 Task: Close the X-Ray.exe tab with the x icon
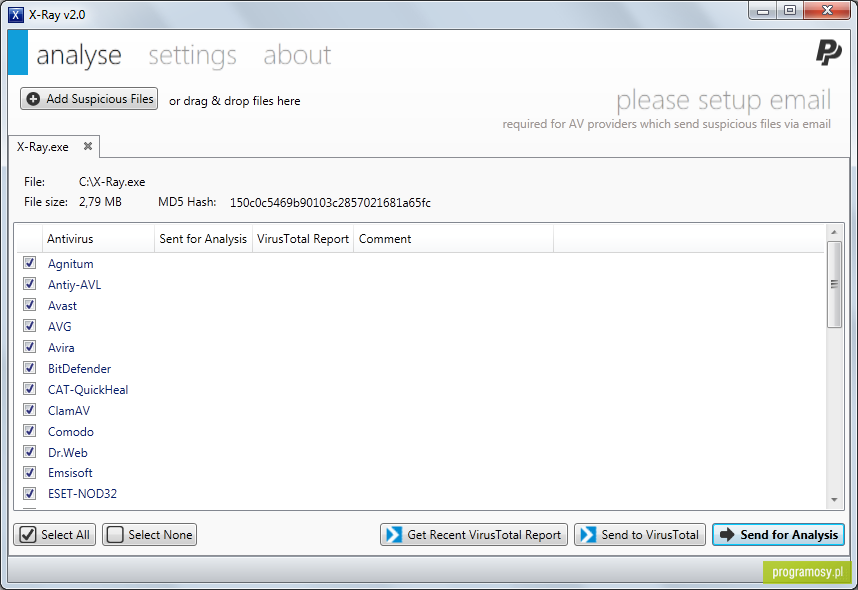click(88, 146)
